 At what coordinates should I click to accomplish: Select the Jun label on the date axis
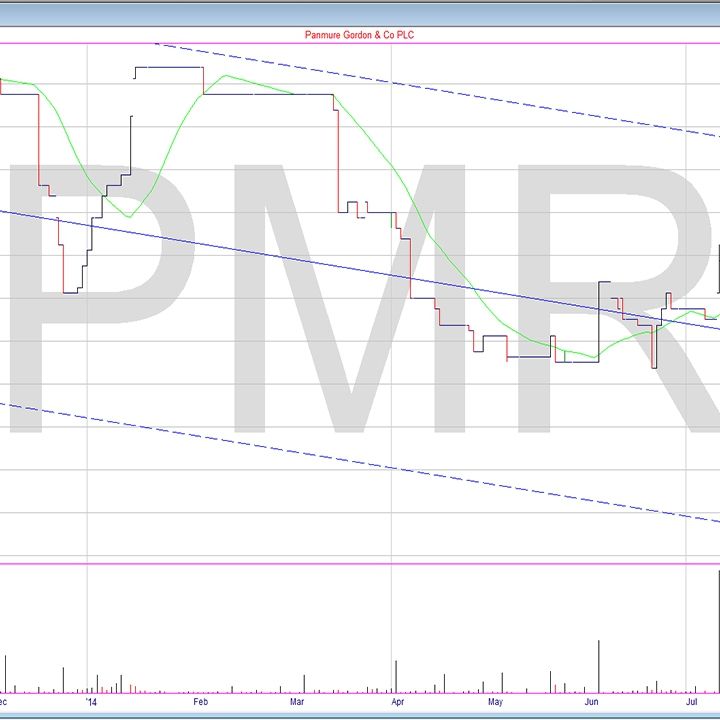(x=592, y=703)
